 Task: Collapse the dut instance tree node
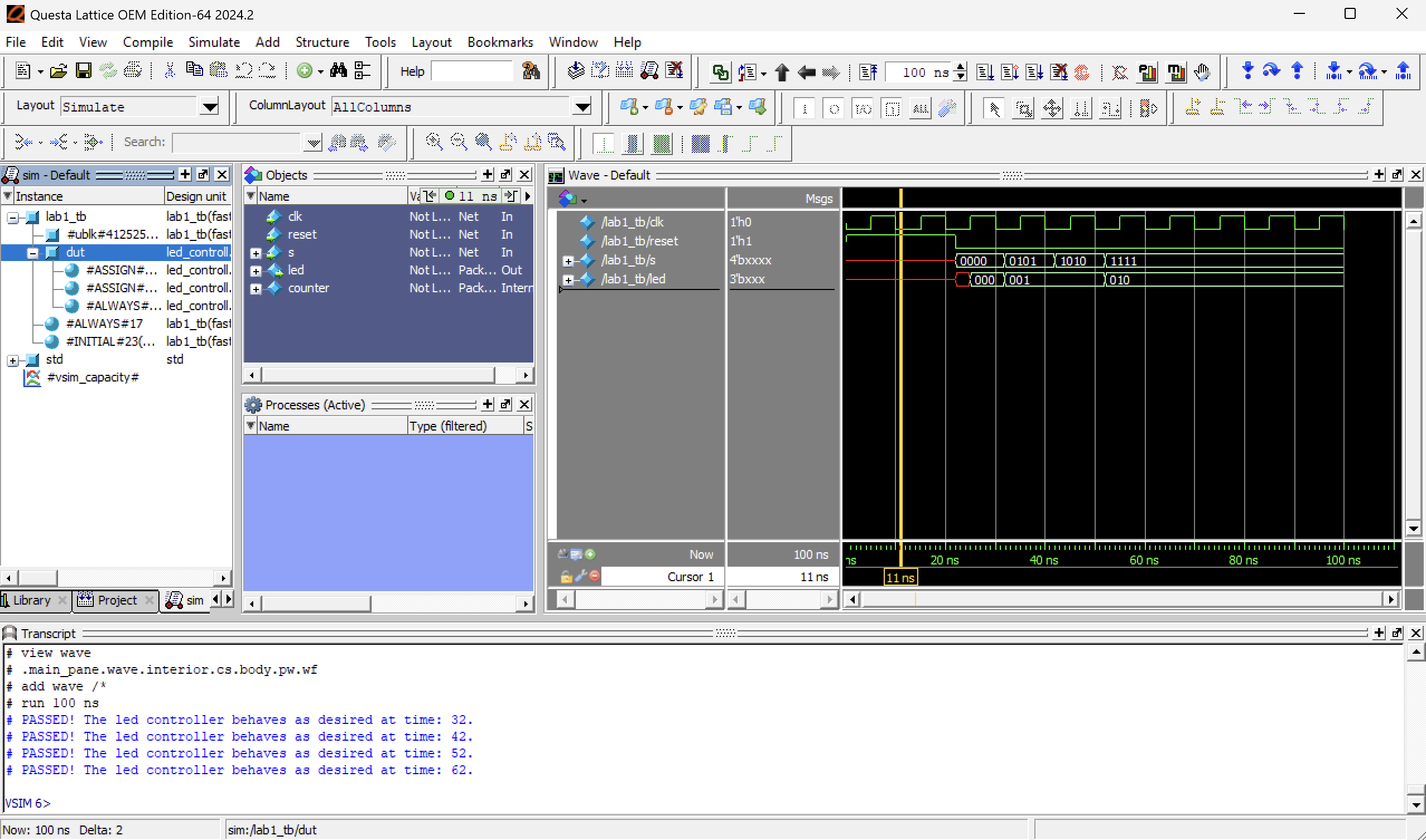click(x=32, y=253)
